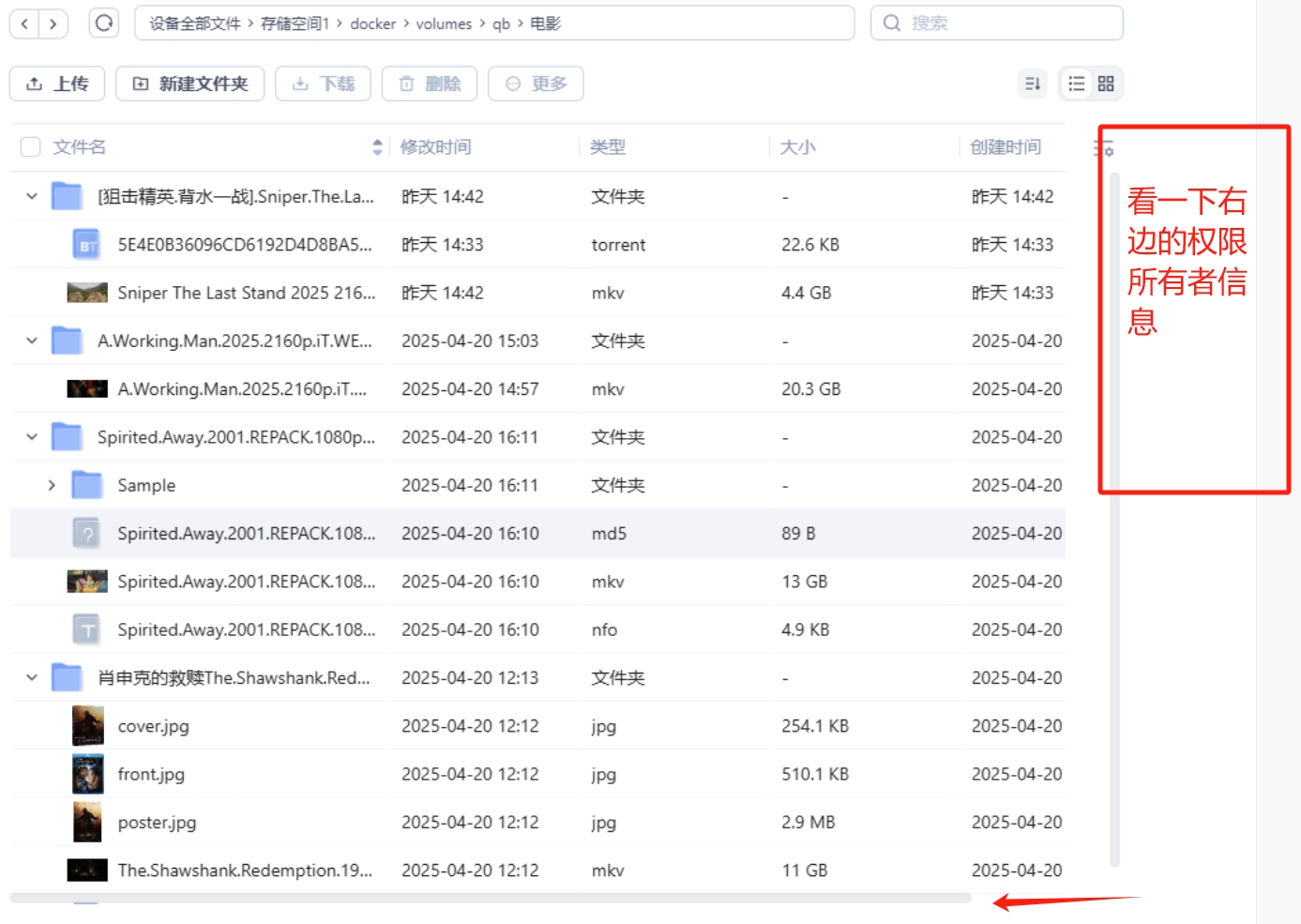1301x924 pixels.
Task: Switch to list view layout
Action: (1076, 83)
